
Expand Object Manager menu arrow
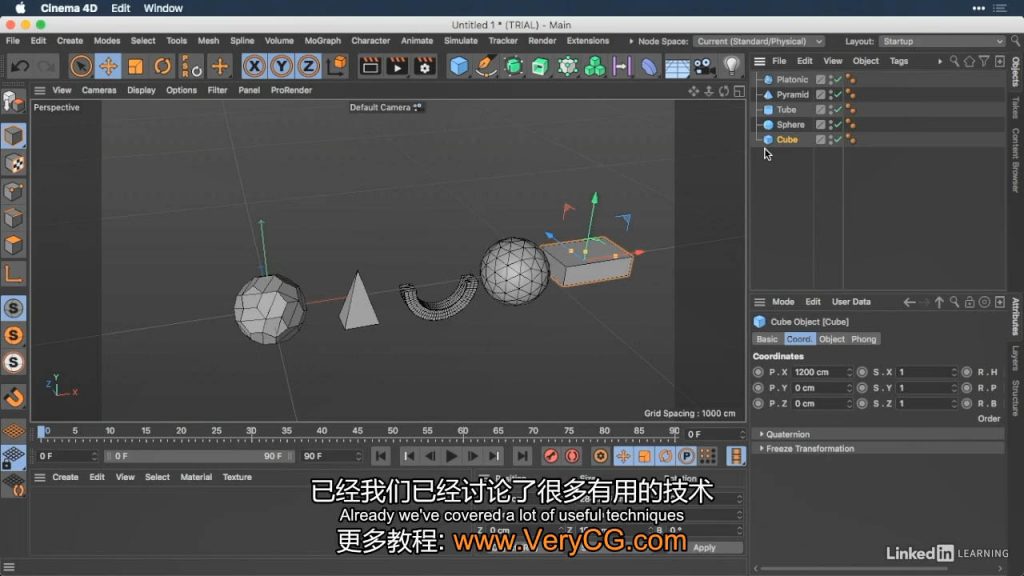point(940,61)
